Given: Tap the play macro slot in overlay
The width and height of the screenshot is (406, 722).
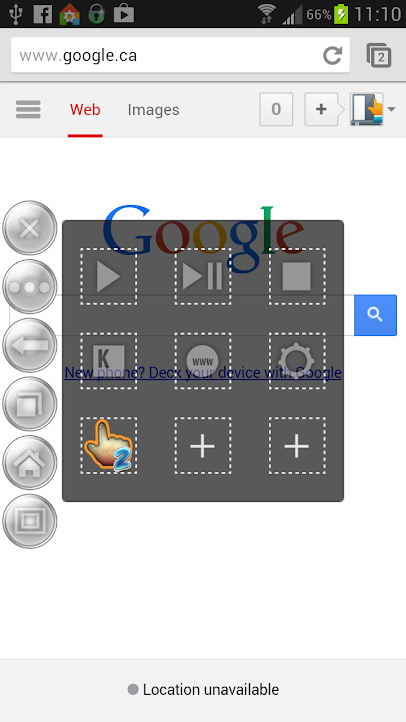Looking at the screenshot, I should (109, 276).
